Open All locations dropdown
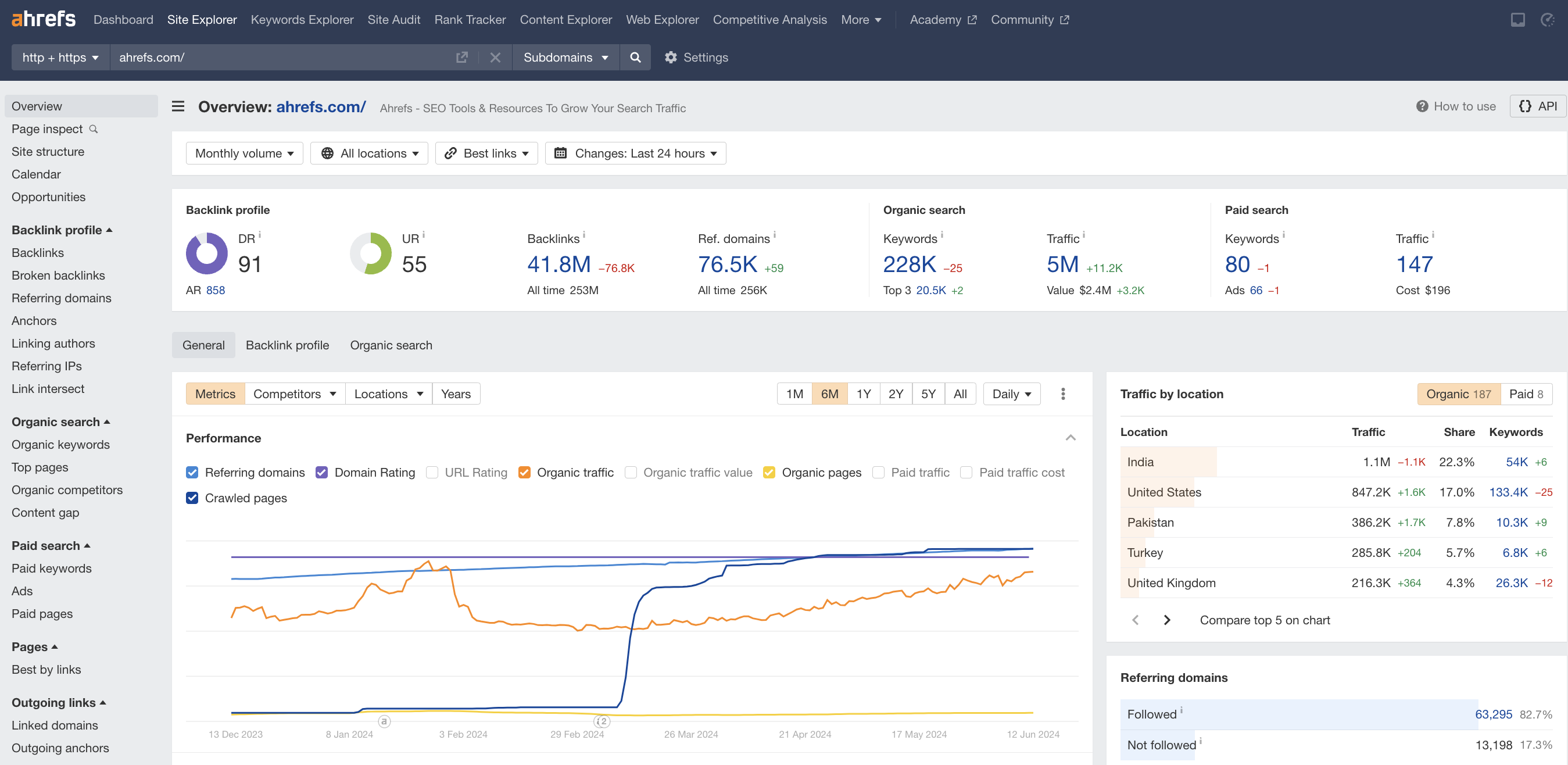 (x=369, y=153)
